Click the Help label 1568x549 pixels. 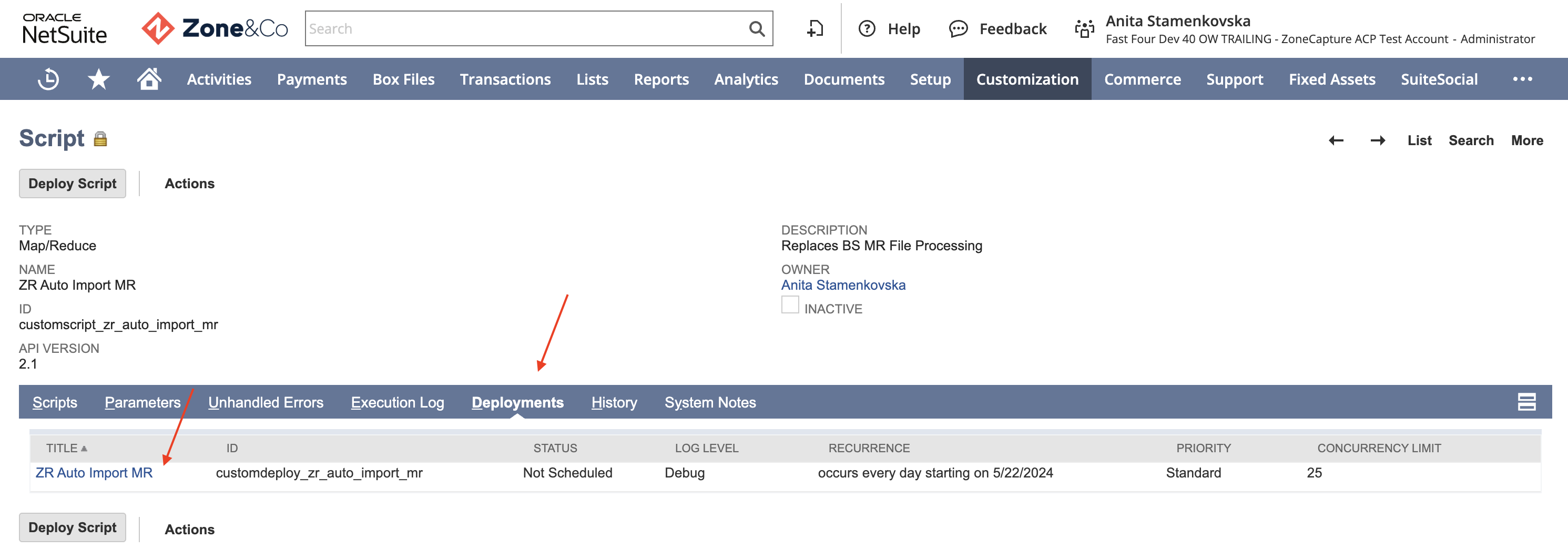pyautogui.click(x=904, y=28)
